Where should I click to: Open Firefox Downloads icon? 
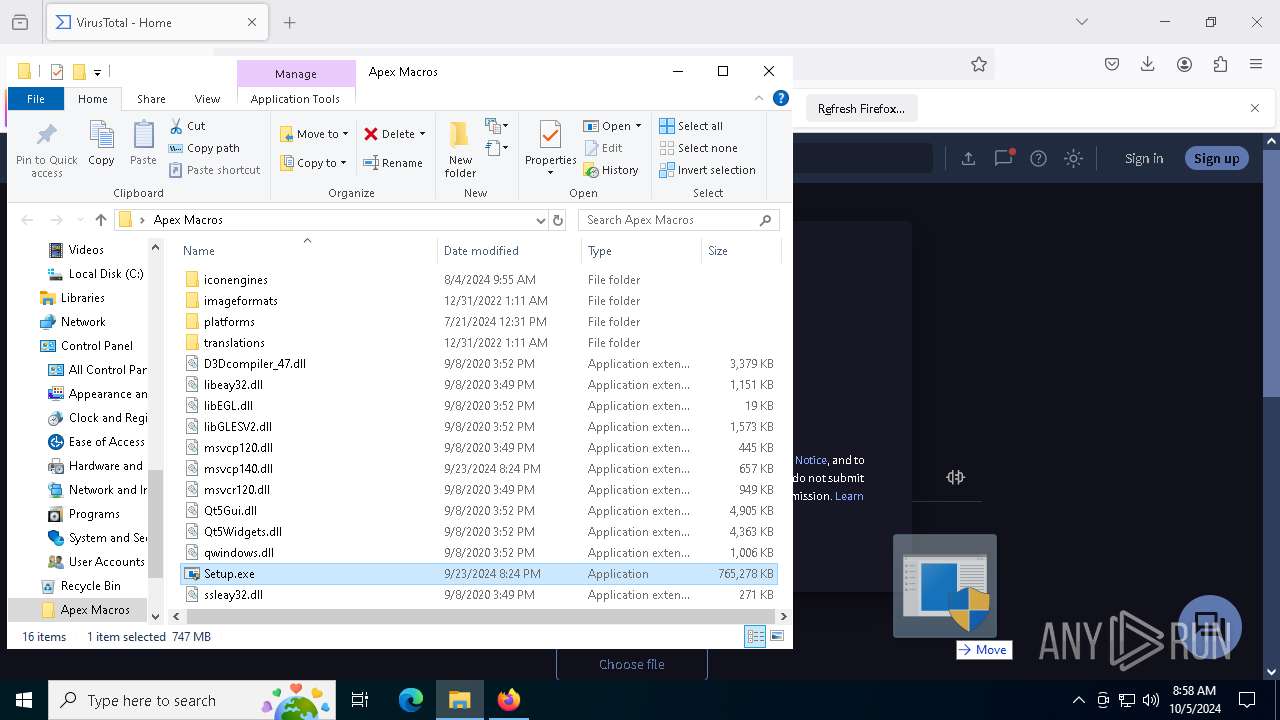[1148, 64]
